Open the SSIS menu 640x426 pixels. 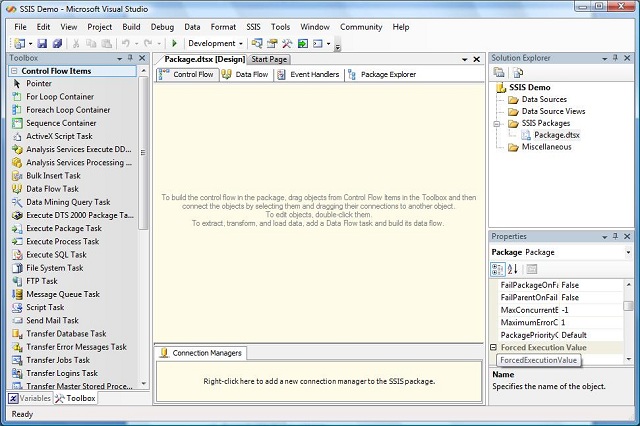(253, 27)
